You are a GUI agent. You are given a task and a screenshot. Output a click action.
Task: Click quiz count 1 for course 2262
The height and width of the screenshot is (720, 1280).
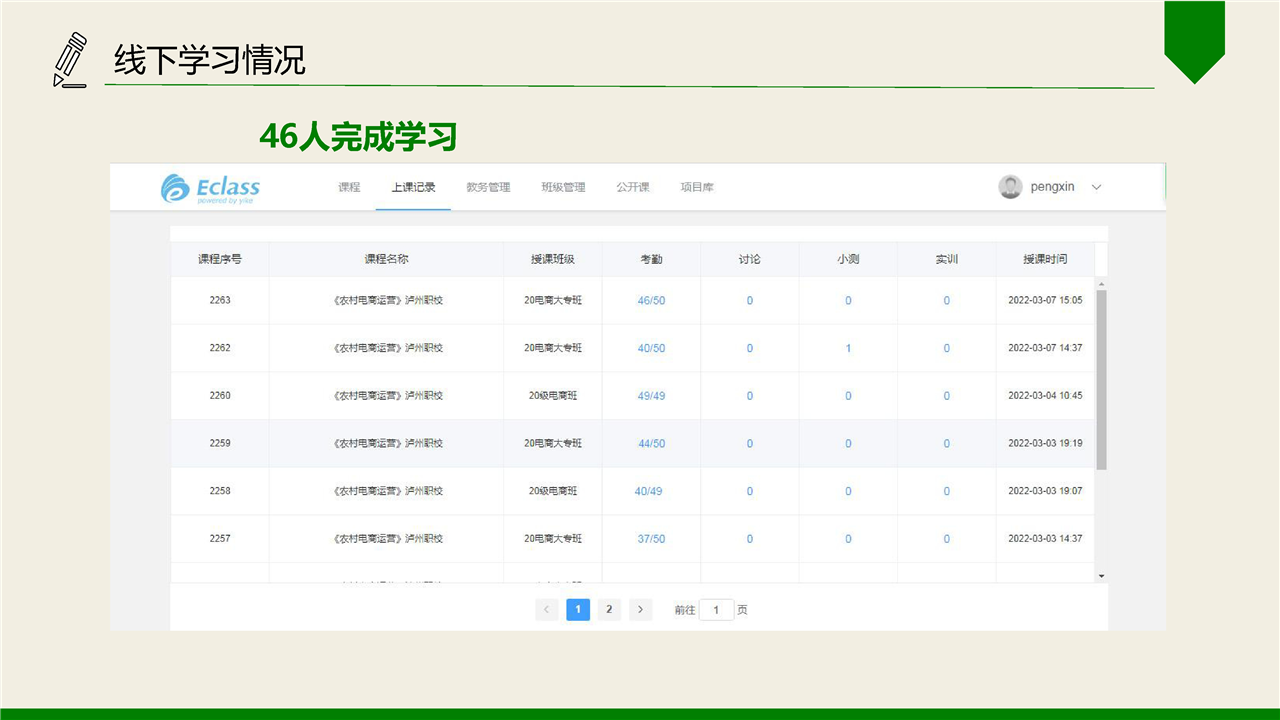848,348
